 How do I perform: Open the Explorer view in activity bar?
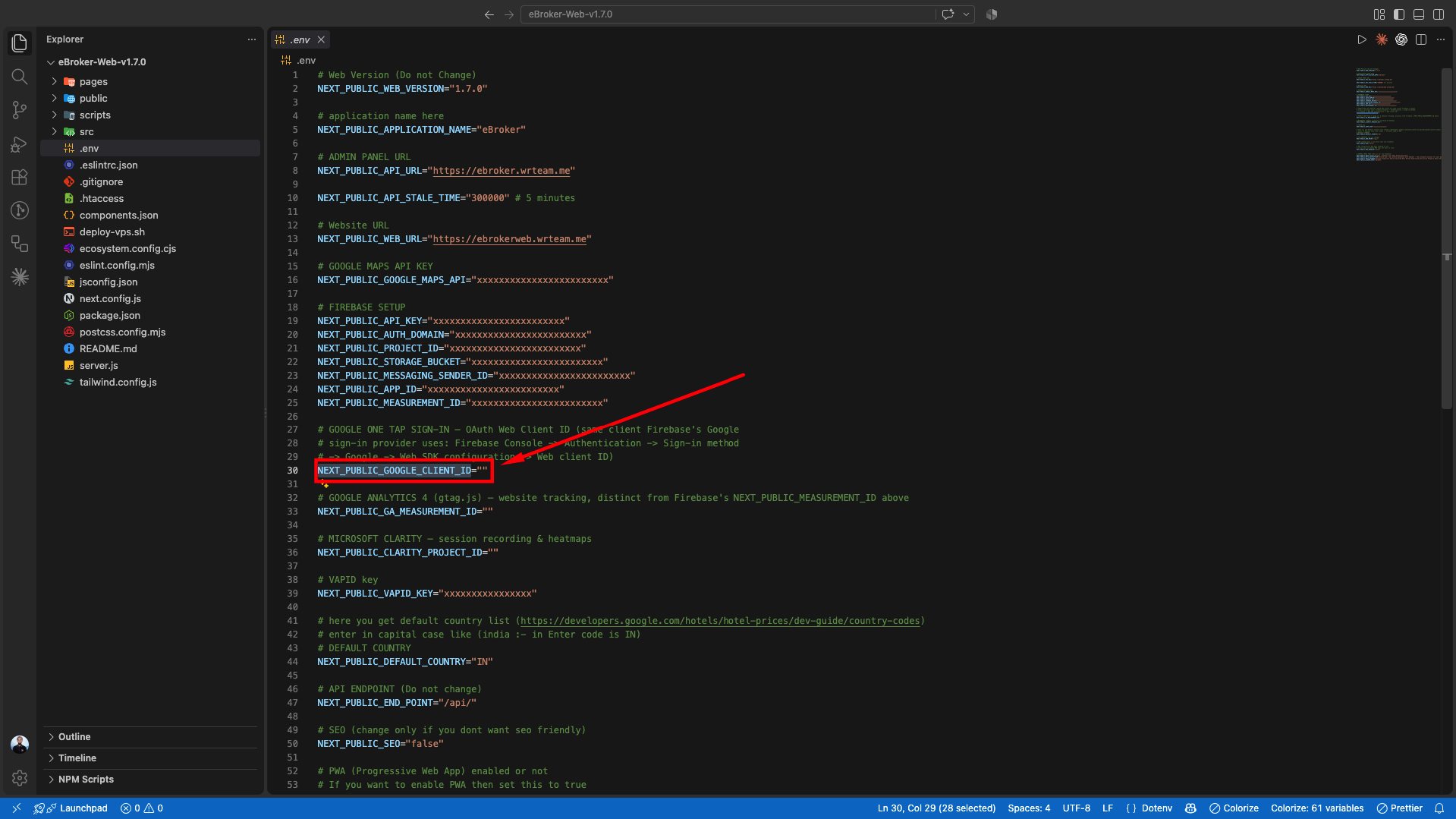20,43
